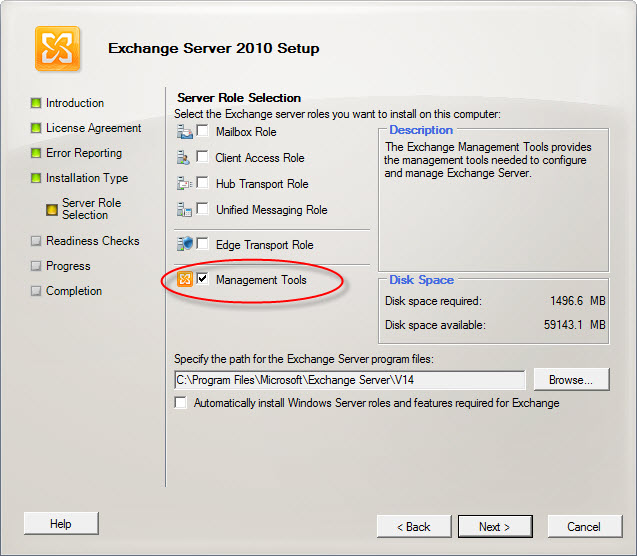Click the Management Tools orange icon
Screen dimensions: 637x556
click(x=185, y=279)
